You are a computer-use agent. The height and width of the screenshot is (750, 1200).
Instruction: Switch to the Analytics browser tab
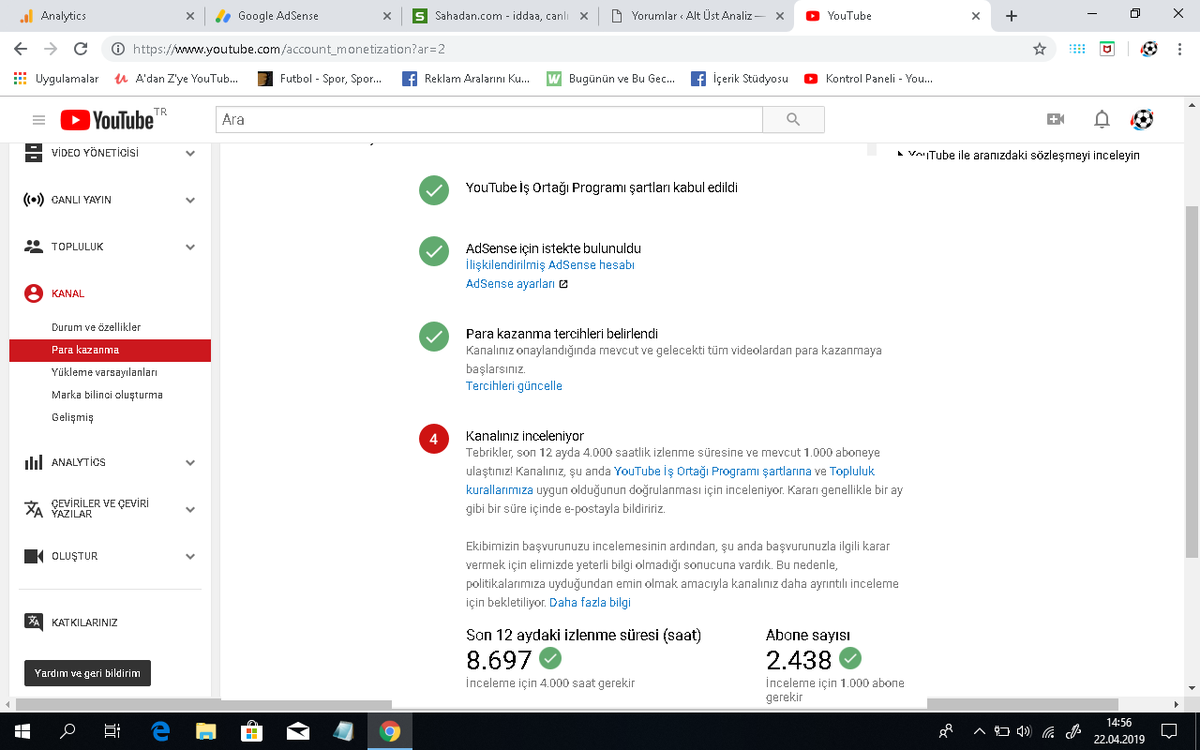(105, 16)
